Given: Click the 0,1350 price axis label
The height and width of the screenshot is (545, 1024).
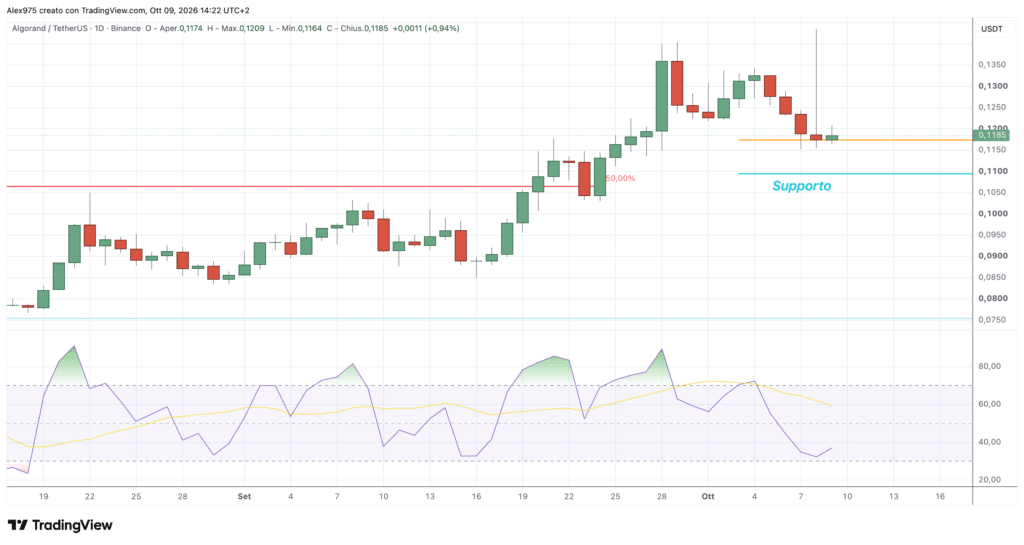Looking at the screenshot, I should 991,65.
